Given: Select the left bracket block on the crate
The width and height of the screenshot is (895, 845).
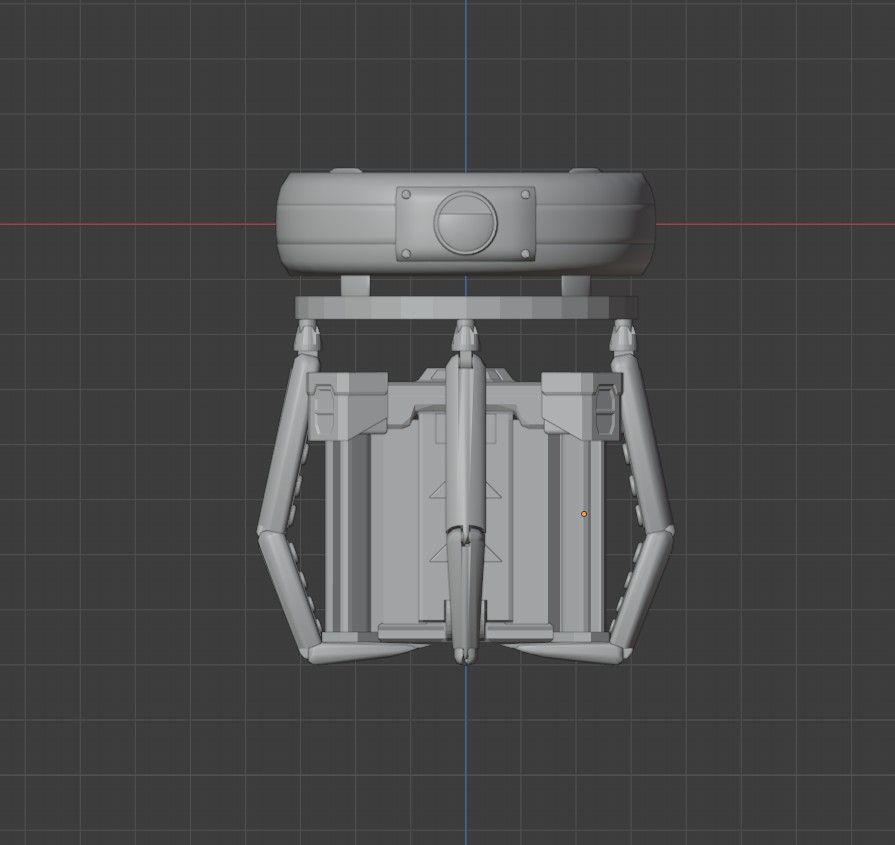Looking at the screenshot, I should (x=347, y=407).
